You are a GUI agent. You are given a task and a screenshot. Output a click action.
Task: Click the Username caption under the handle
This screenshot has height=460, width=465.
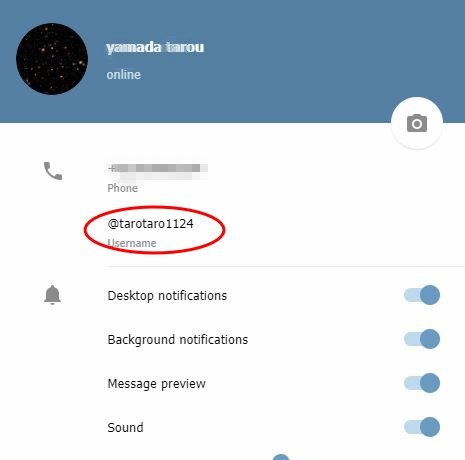132,243
